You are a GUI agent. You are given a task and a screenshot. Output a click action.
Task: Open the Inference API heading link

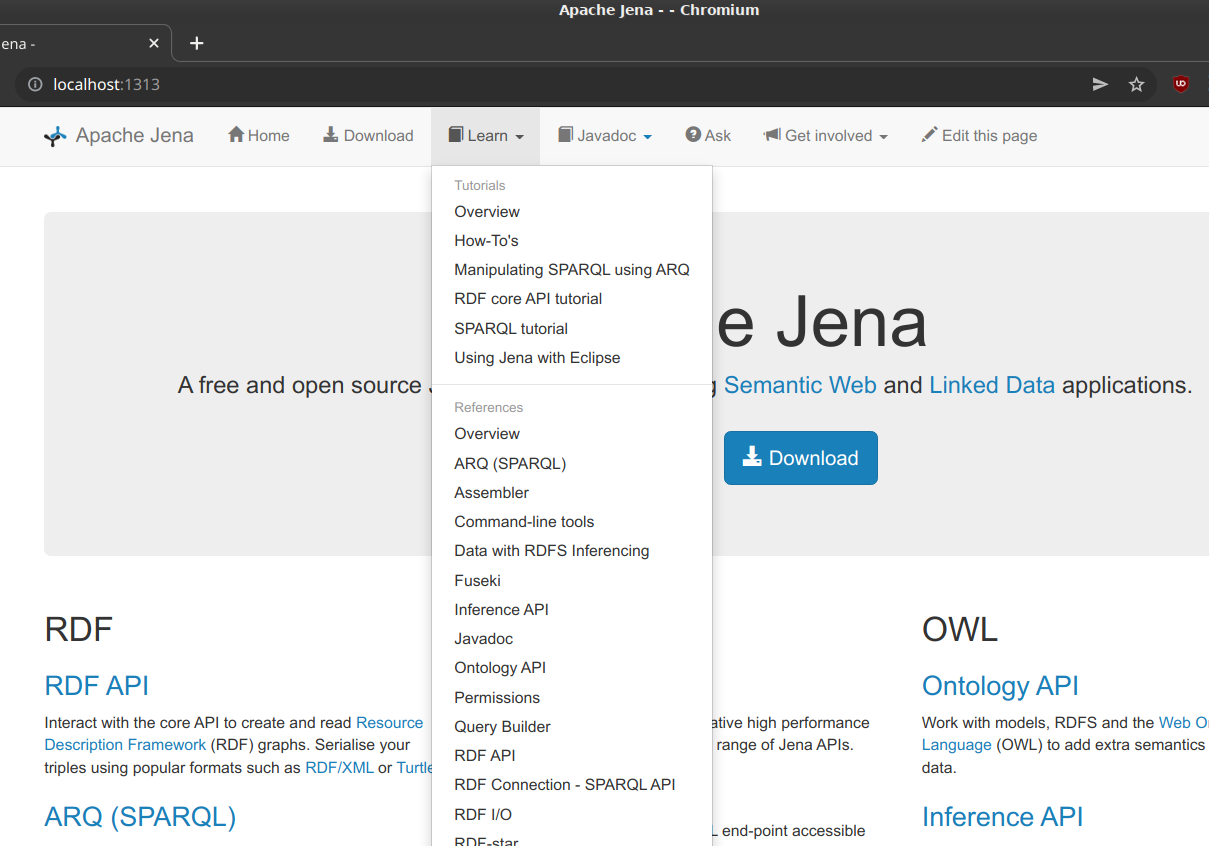click(x=1002, y=817)
